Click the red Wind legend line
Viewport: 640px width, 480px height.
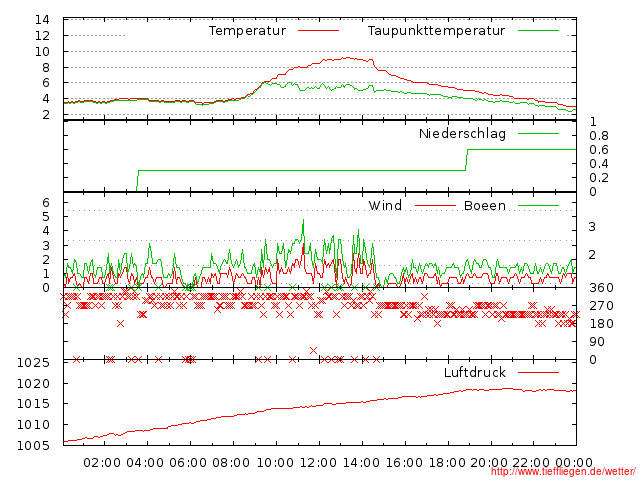click(x=435, y=205)
